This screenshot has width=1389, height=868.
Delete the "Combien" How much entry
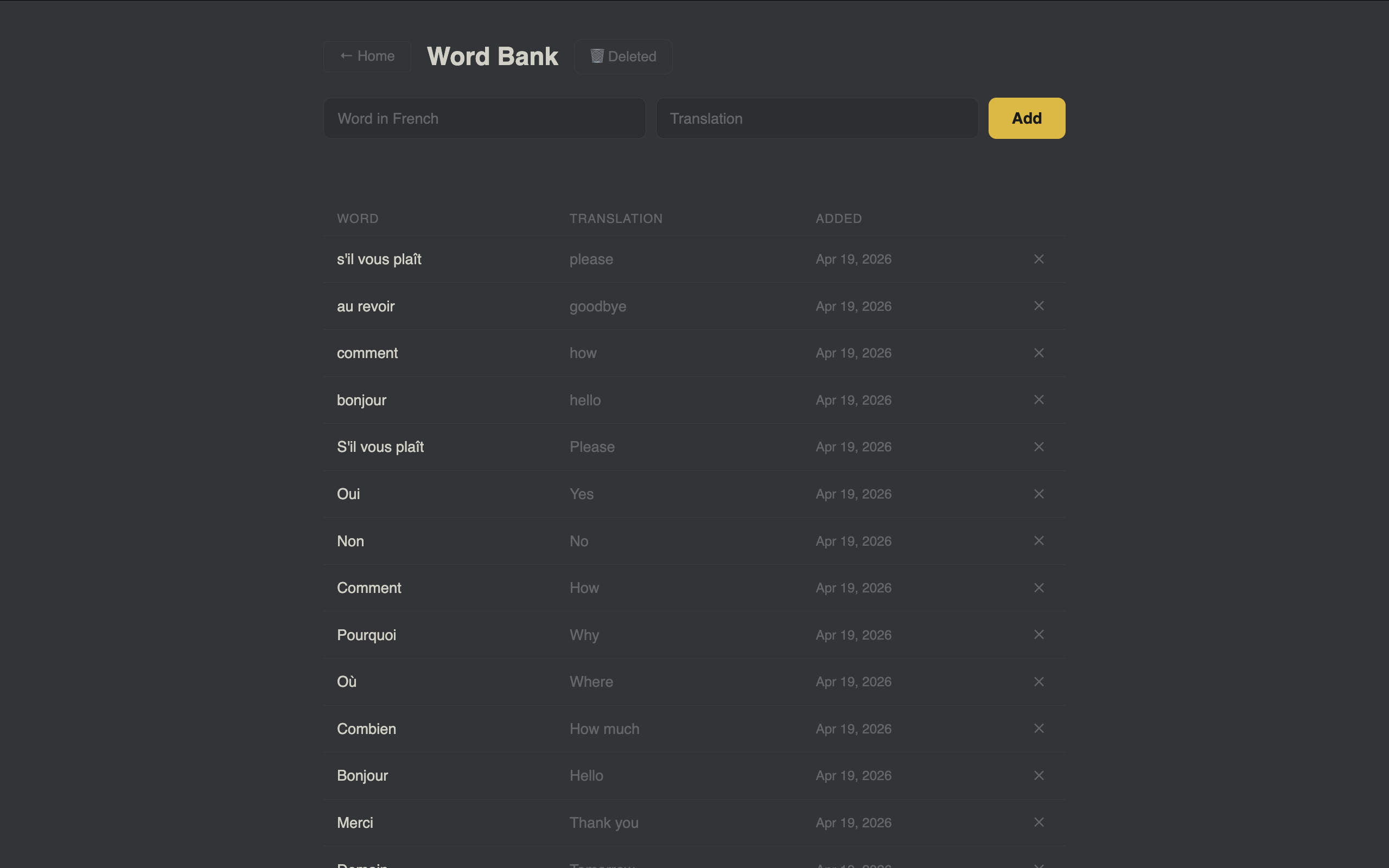click(x=1038, y=729)
